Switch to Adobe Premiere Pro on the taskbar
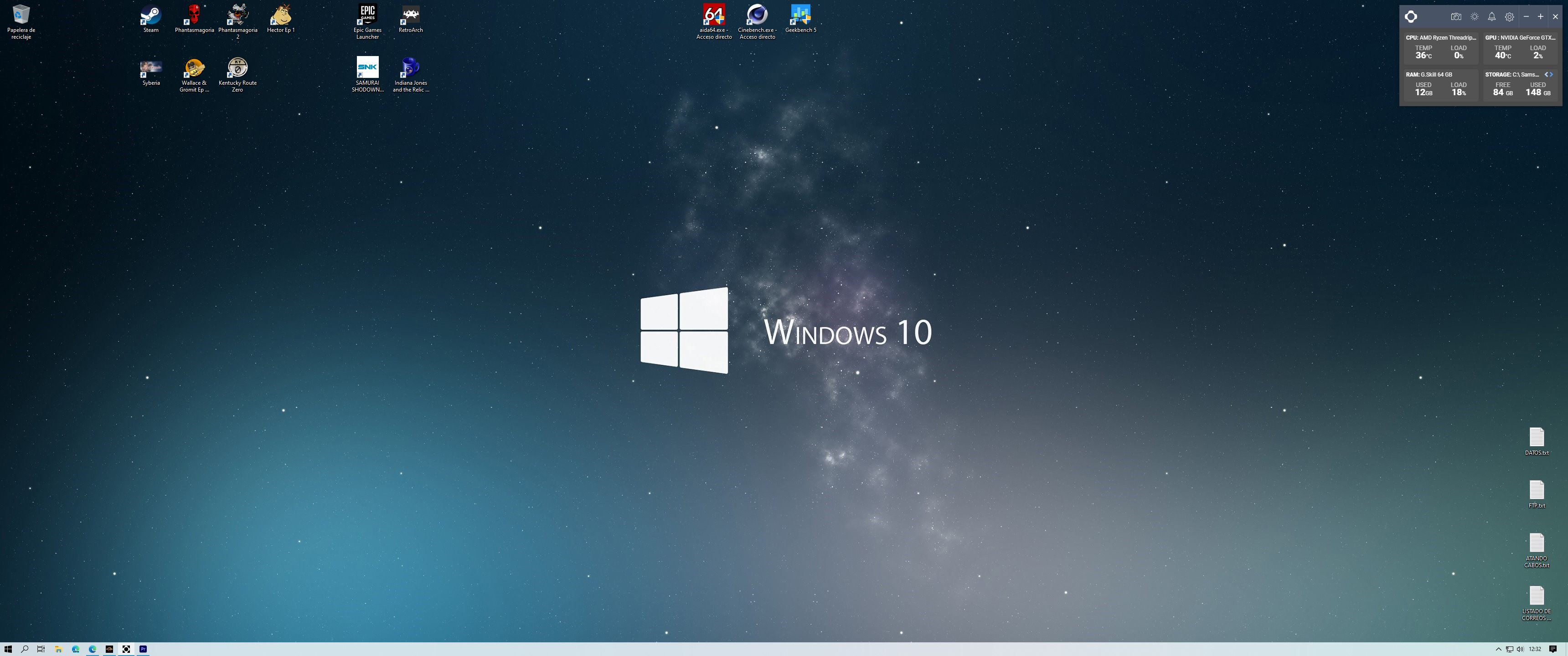Viewport: 1568px width, 656px height. coord(143,649)
